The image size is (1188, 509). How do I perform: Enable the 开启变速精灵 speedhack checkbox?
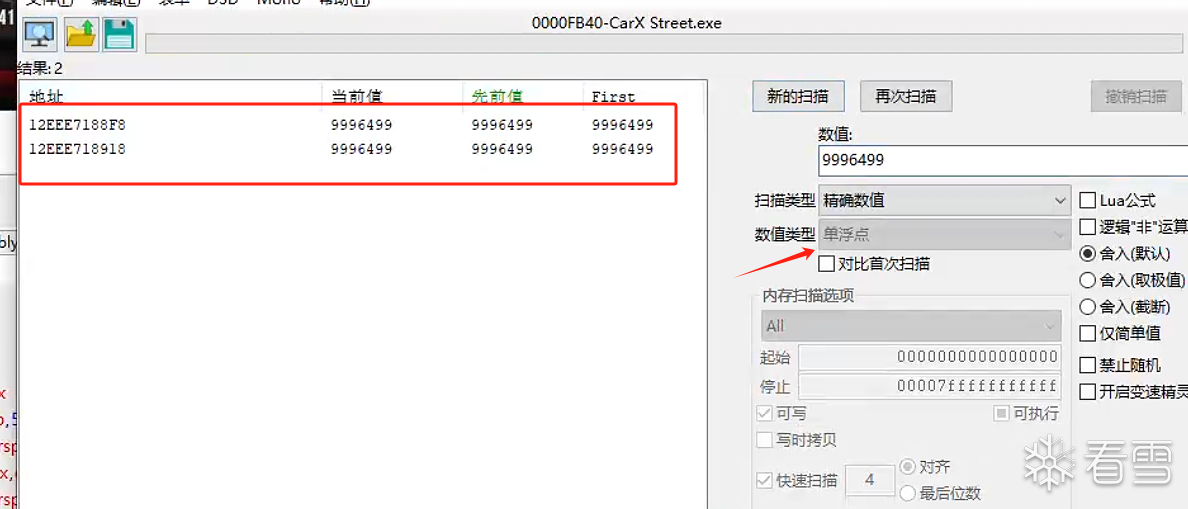1087,392
